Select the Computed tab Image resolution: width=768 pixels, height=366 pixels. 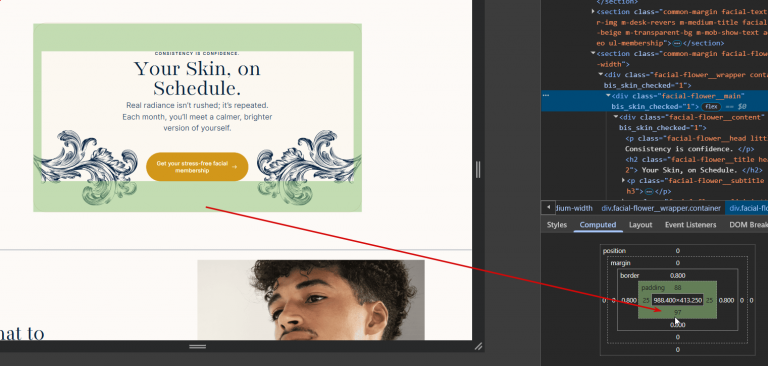coord(598,225)
